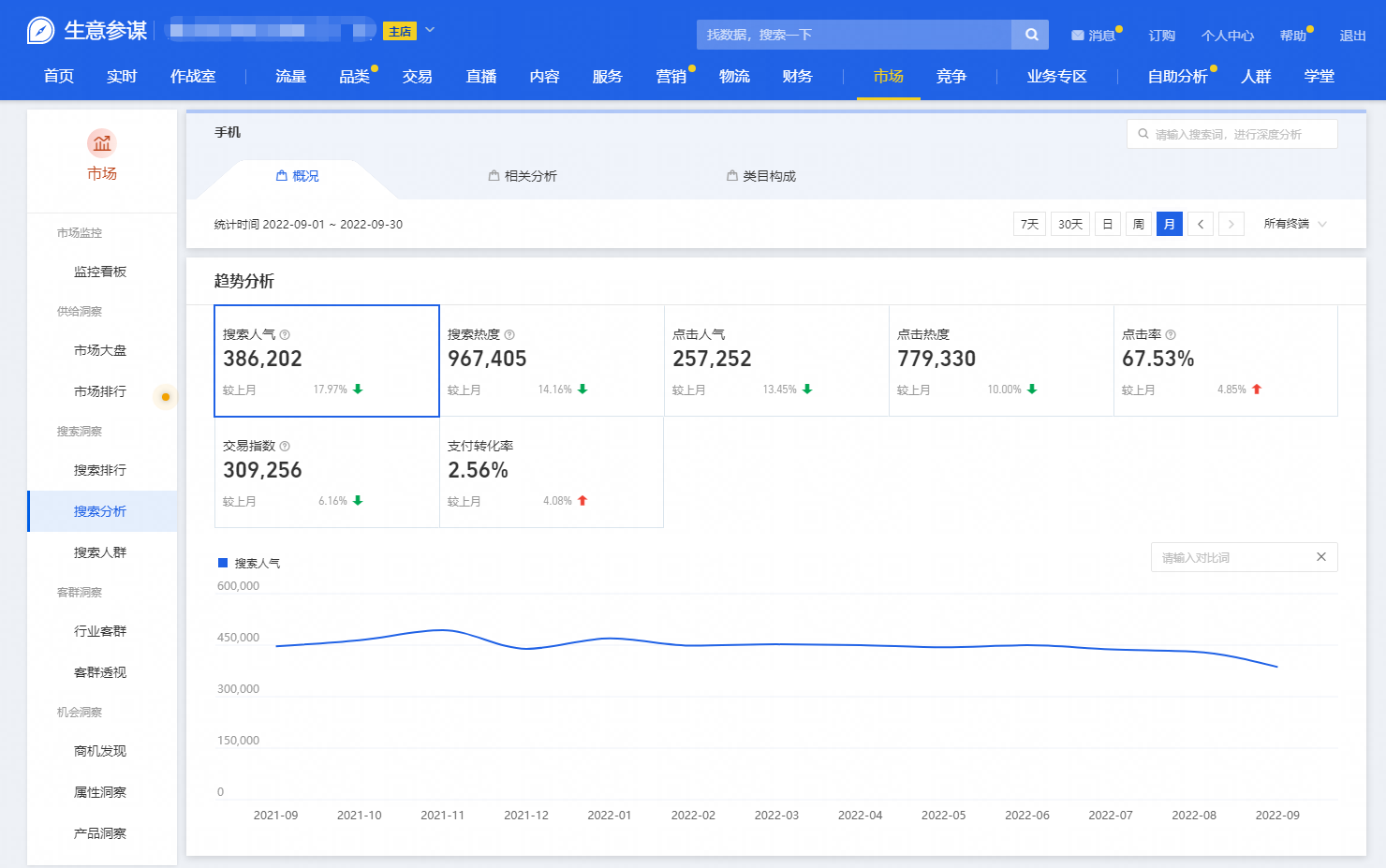This screenshot has width=1386, height=868.
Task: Open the 消息 envelope icon
Action: [1077, 36]
